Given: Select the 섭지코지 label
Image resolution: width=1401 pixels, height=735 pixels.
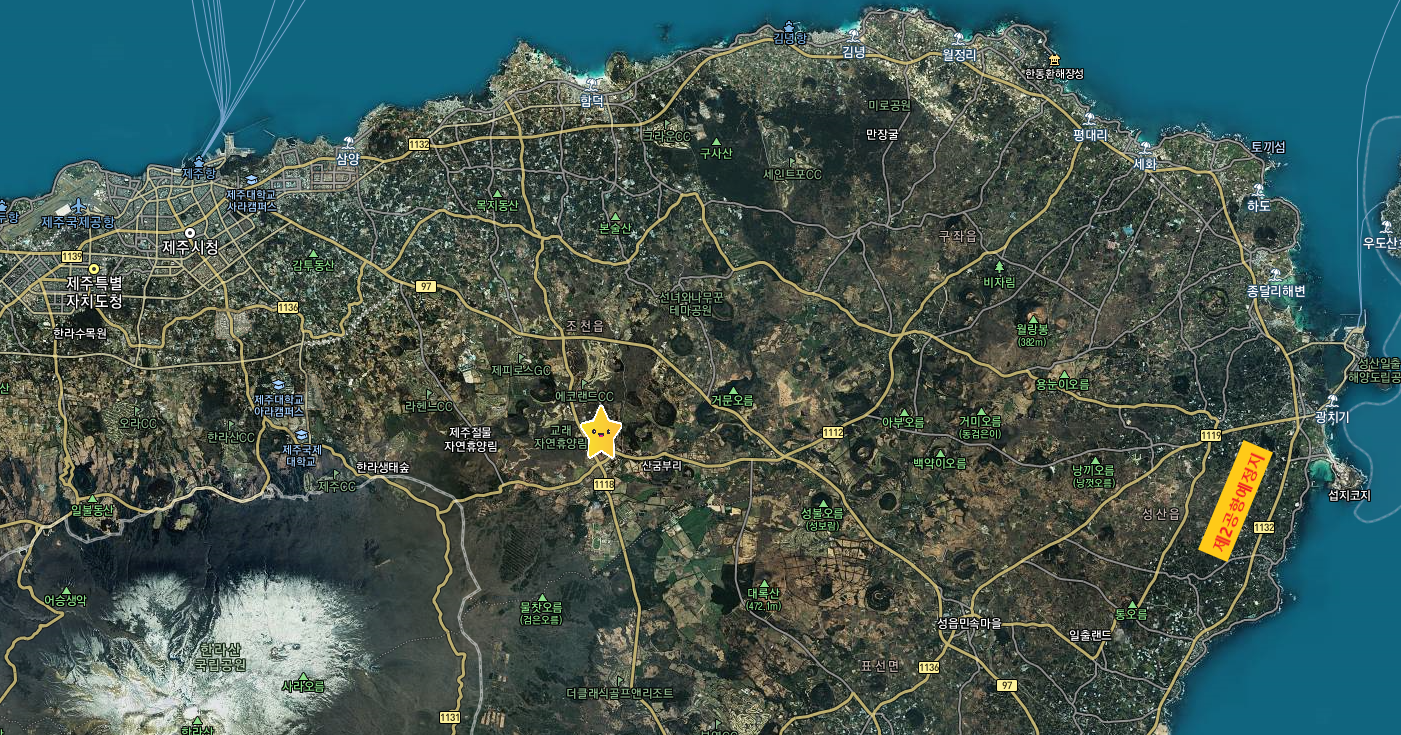Looking at the screenshot, I should pyautogui.click(x=1349, y=495).
